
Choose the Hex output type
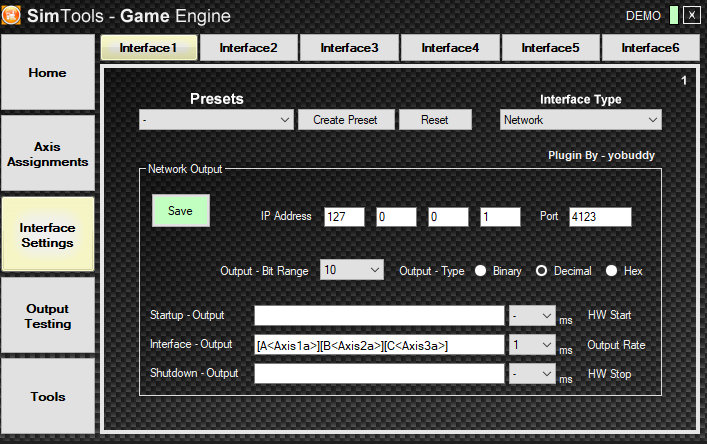pyautogui.click(x=611, y=271)
